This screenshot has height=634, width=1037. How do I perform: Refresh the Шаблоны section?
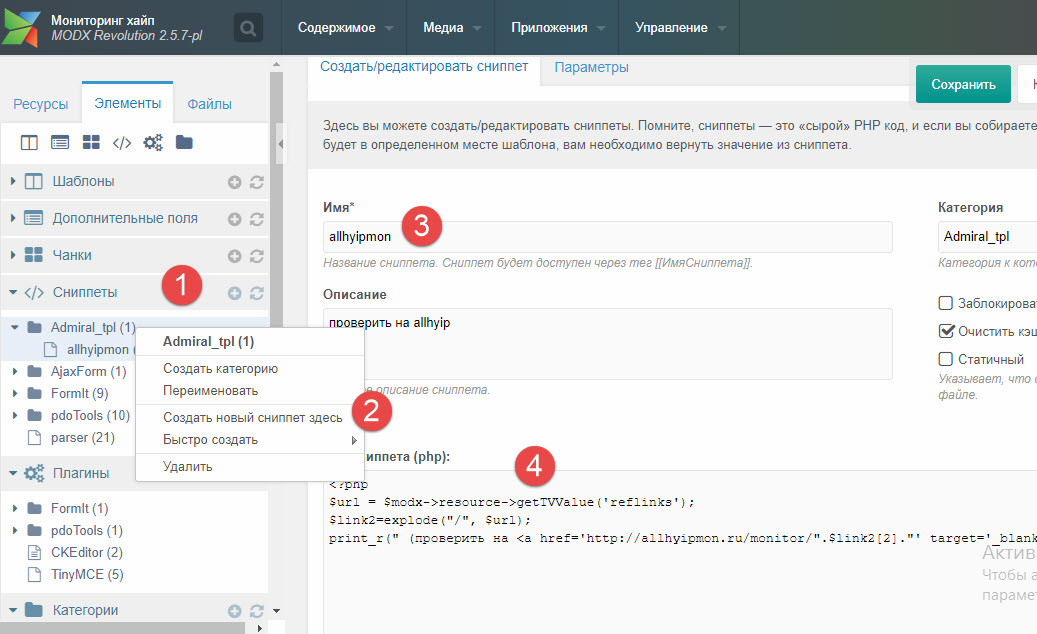[257, 182]
